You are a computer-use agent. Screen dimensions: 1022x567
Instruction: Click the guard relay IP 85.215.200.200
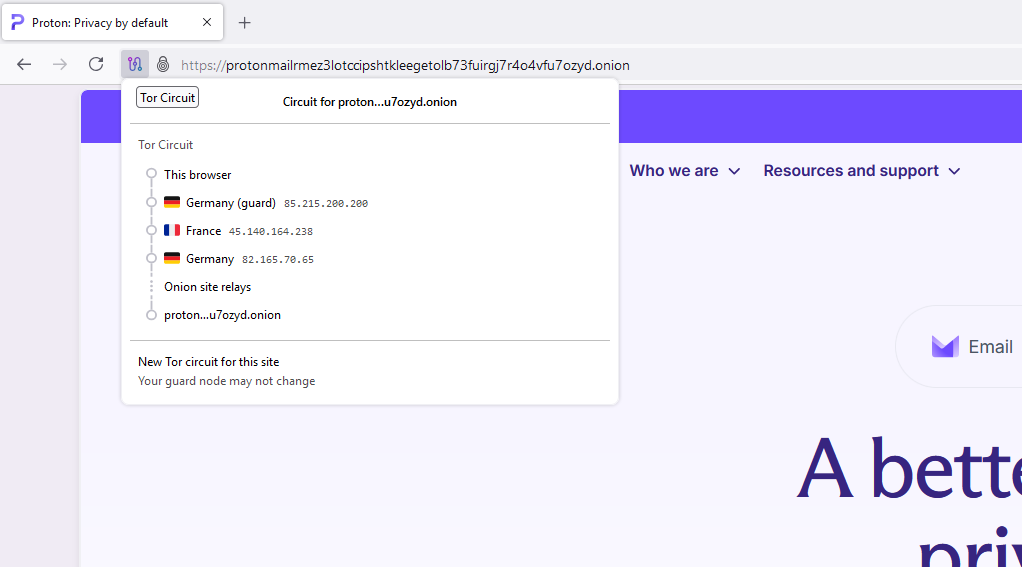tap(326, 203)
